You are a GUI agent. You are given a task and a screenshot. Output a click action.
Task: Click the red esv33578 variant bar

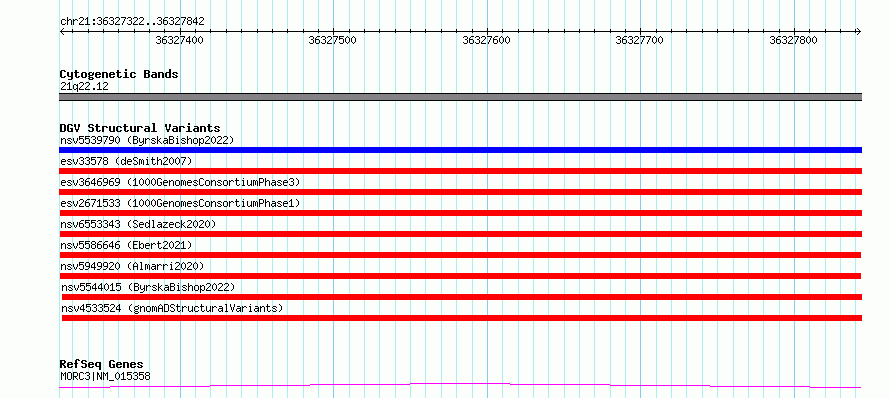point(460,171)
